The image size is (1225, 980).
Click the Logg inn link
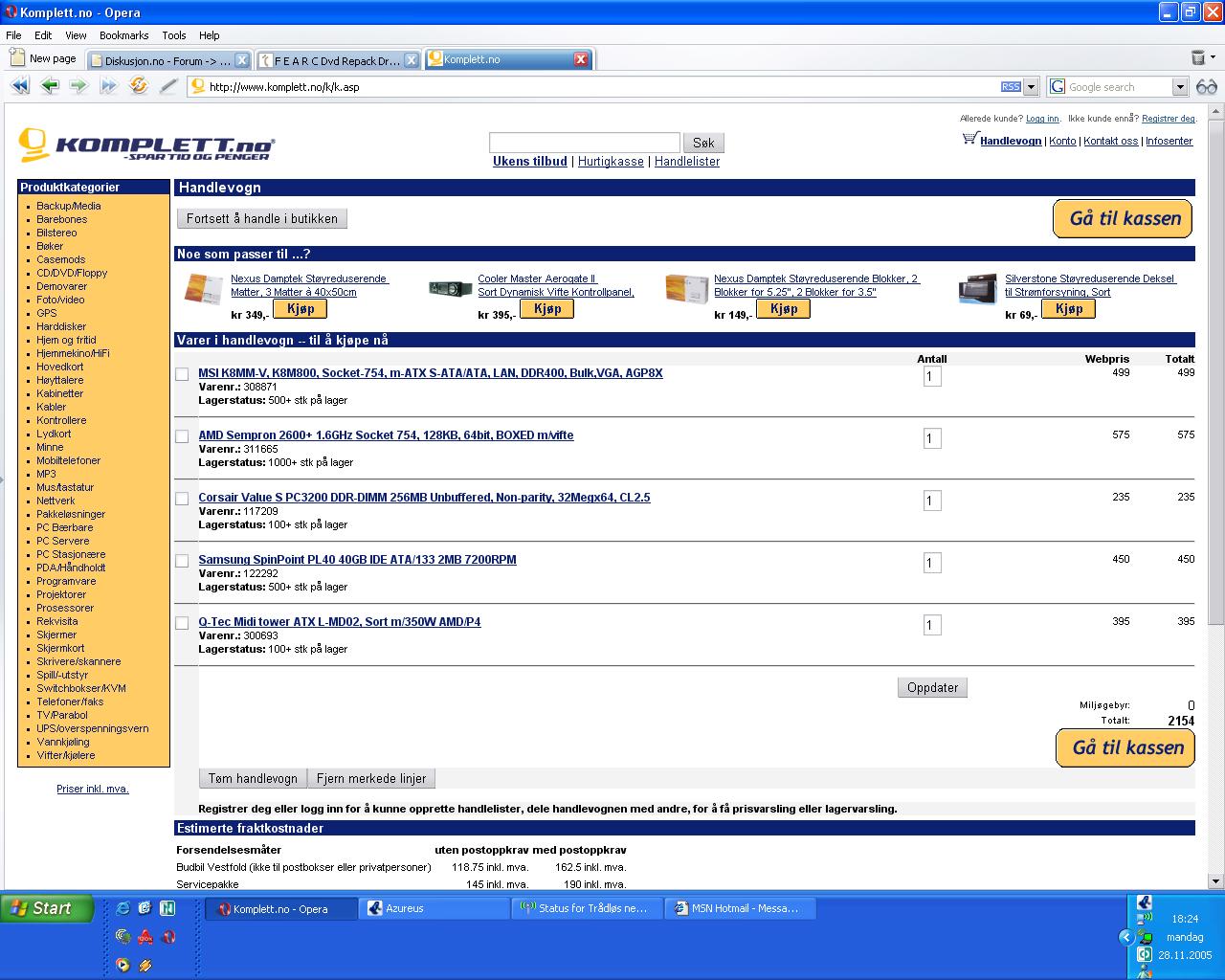coord(1042,119)
